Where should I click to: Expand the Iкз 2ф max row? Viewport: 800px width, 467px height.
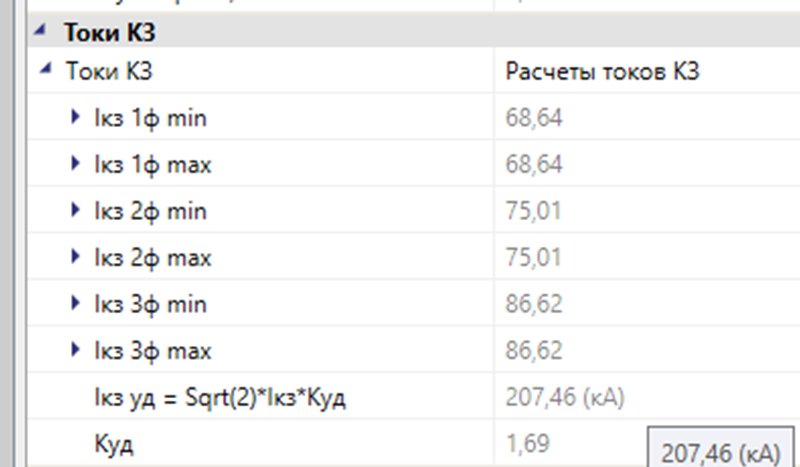click(75, 258)
